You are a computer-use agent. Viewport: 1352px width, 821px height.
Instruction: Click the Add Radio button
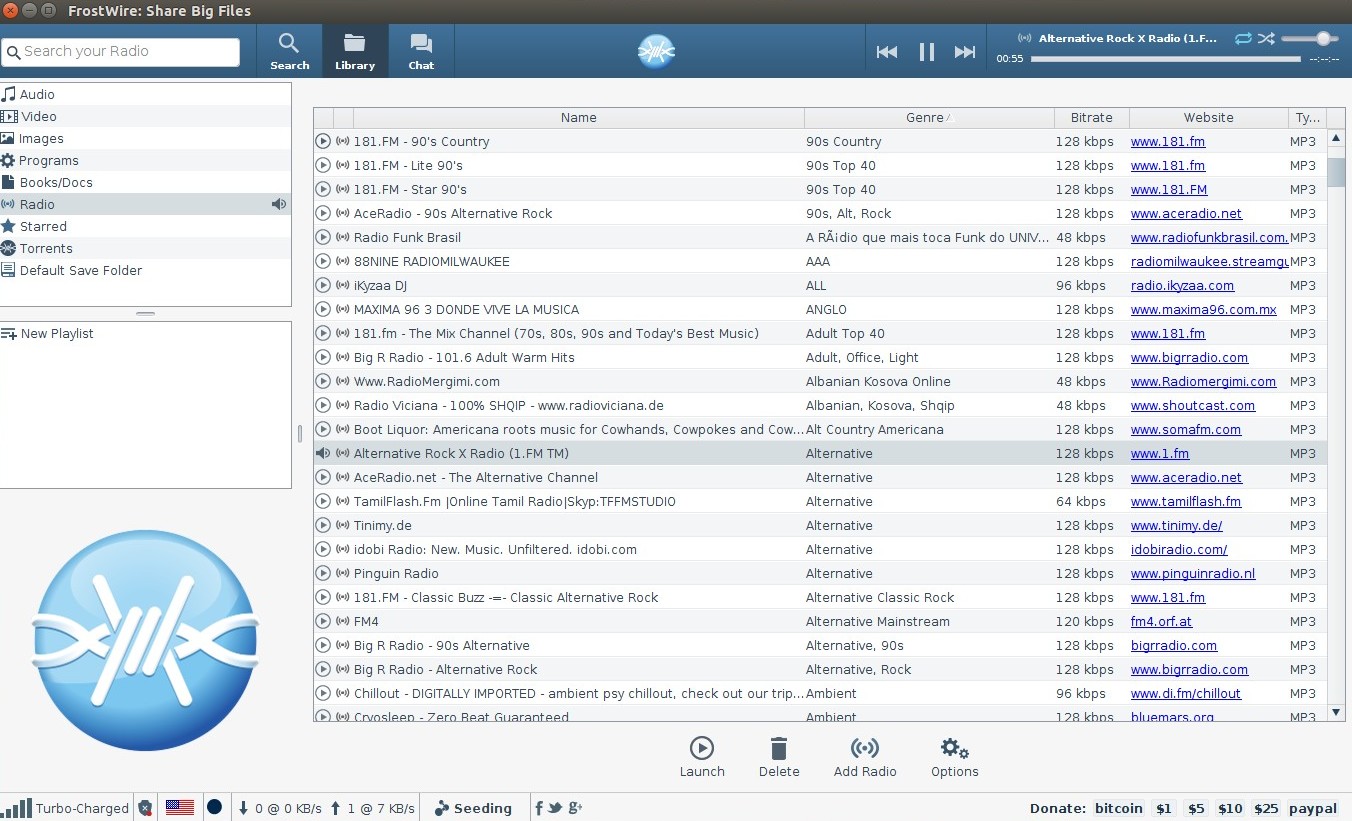[x=865, y=757]
